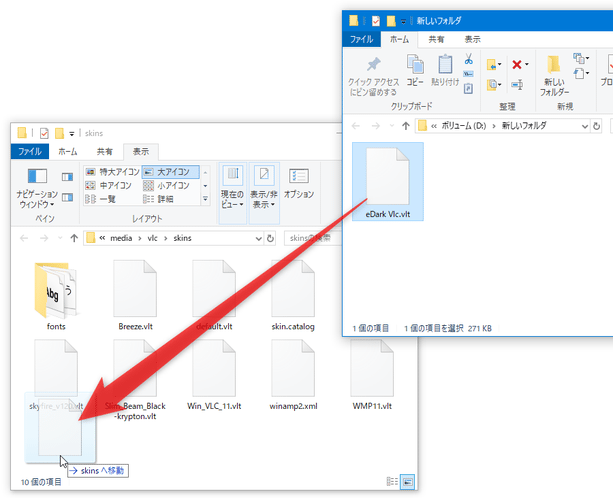Refresh the skins folder address bar
The width and height of the screenshot is (613, 498).
[x=272, y=238]
